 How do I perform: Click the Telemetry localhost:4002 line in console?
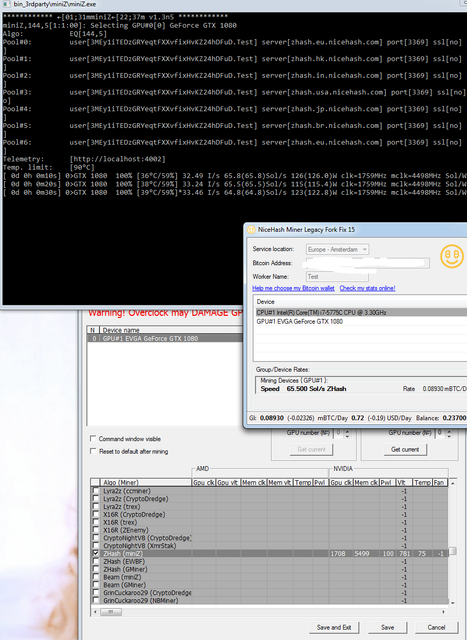click(84, 159)
